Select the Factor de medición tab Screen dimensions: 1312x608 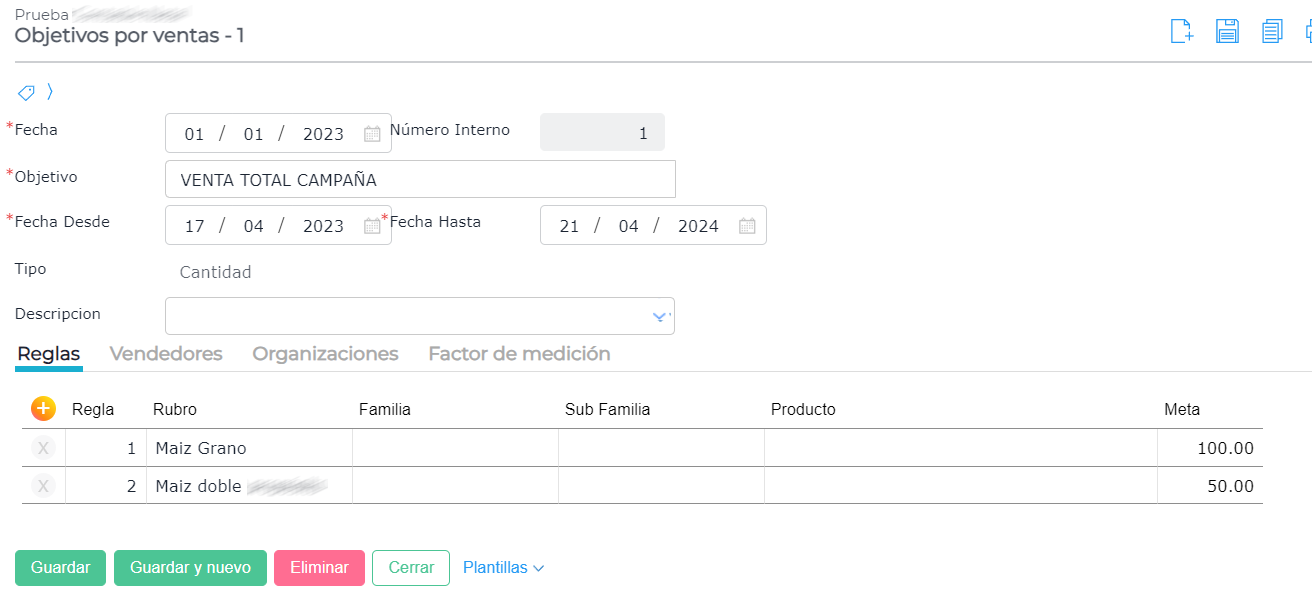519,354
